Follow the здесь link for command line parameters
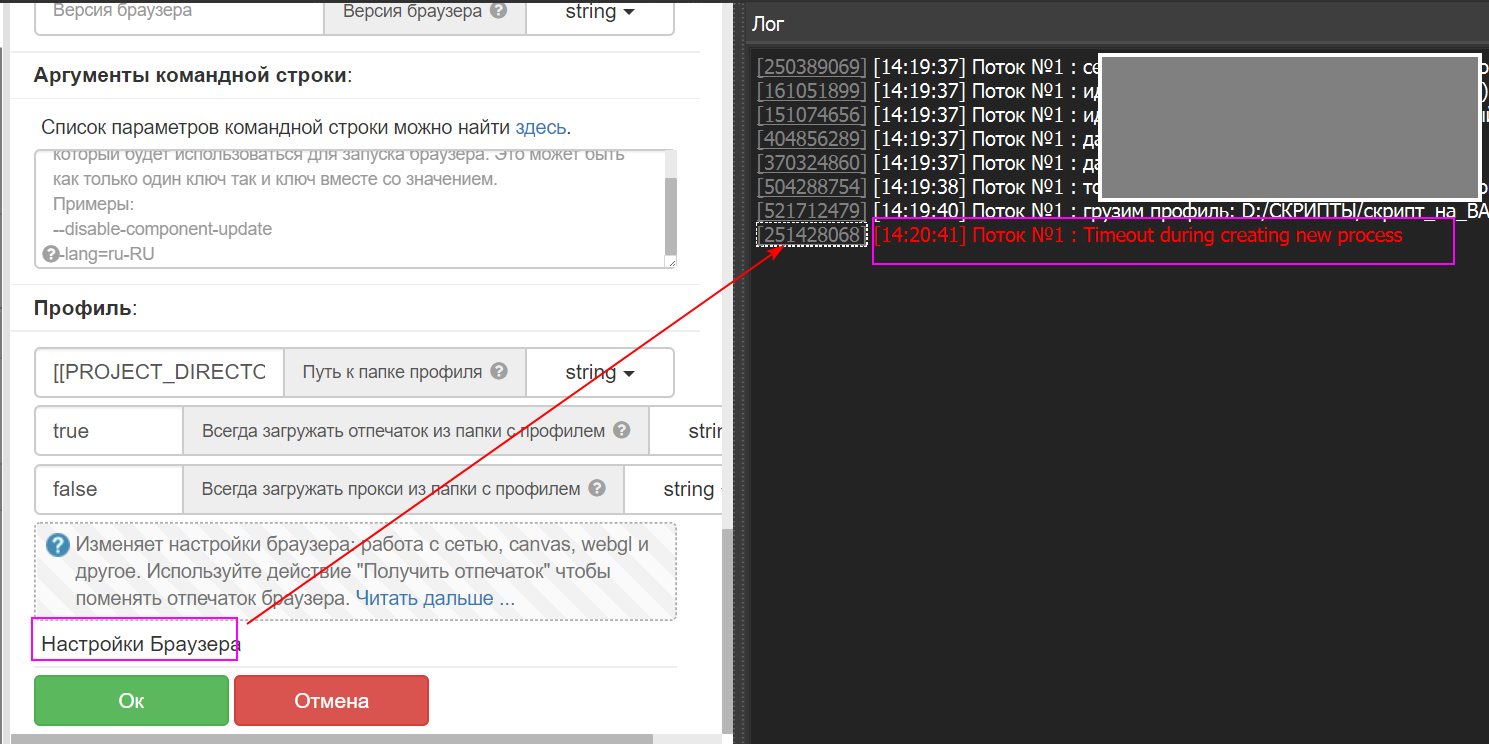1489x744 pixels. (540, 128)
